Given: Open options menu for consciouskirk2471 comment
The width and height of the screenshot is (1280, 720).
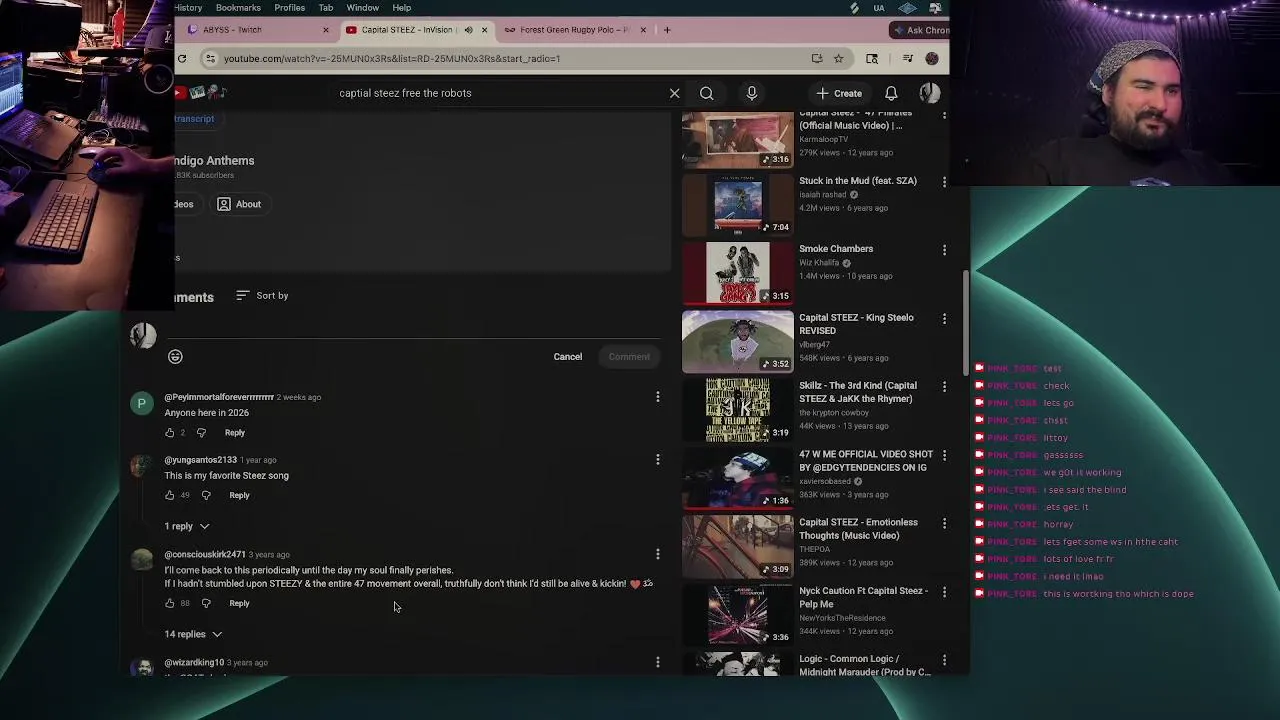Looking at the screenshot, I should pyautogui.click(x=657, y=554).
